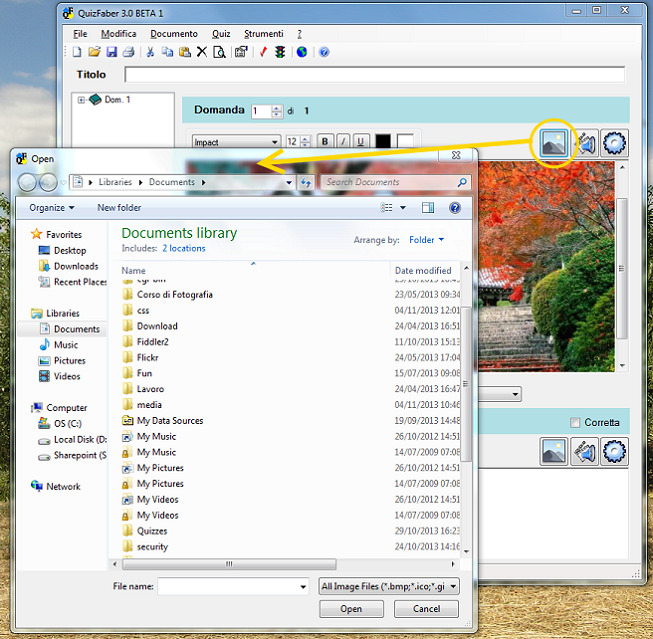Click the gear settings button in the question toolbar
This screenshot has height=639, width=653.
pos(614,144)
